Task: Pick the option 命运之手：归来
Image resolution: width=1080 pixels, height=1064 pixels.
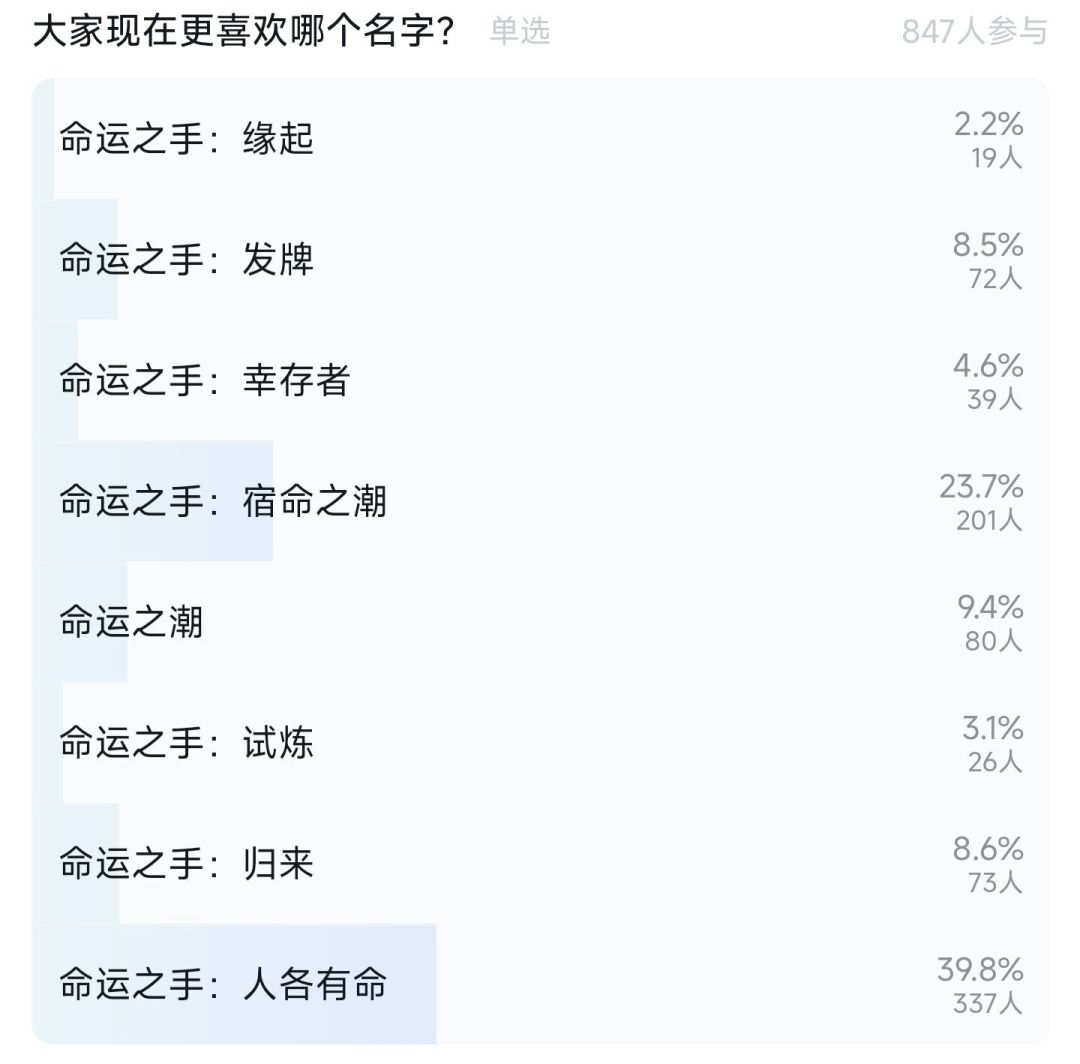Action: point(187,863)
